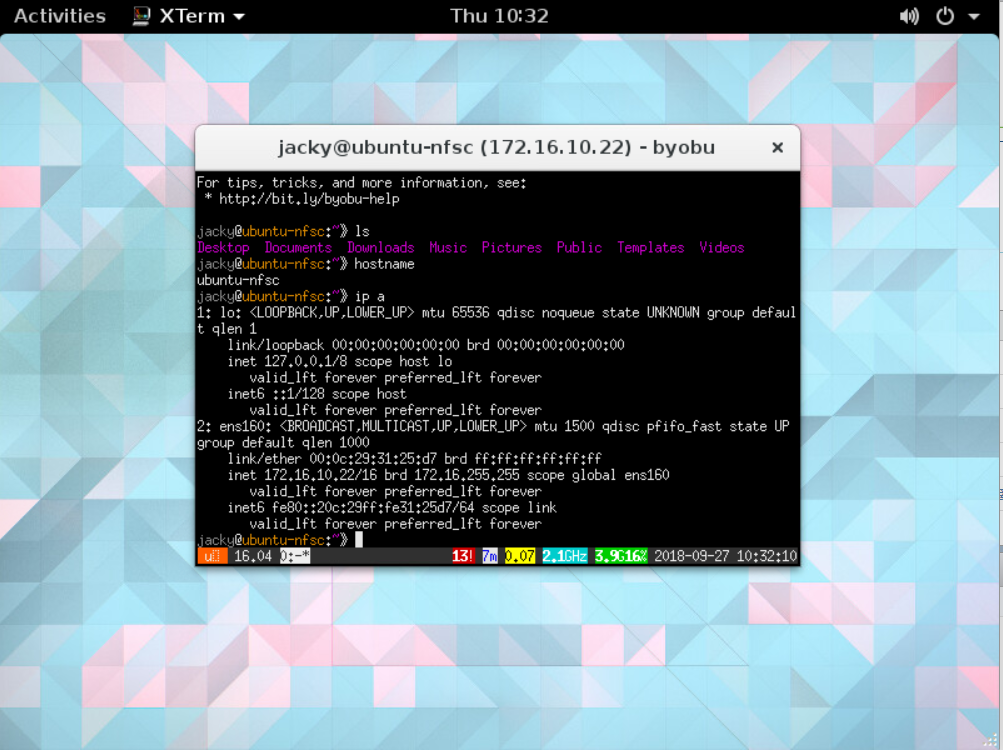Image resolution: width=1003 pixels, height=750 pixels.
Task: Click the http://bit.ly/byobu-help URL
Action: (x=309, y=199)
